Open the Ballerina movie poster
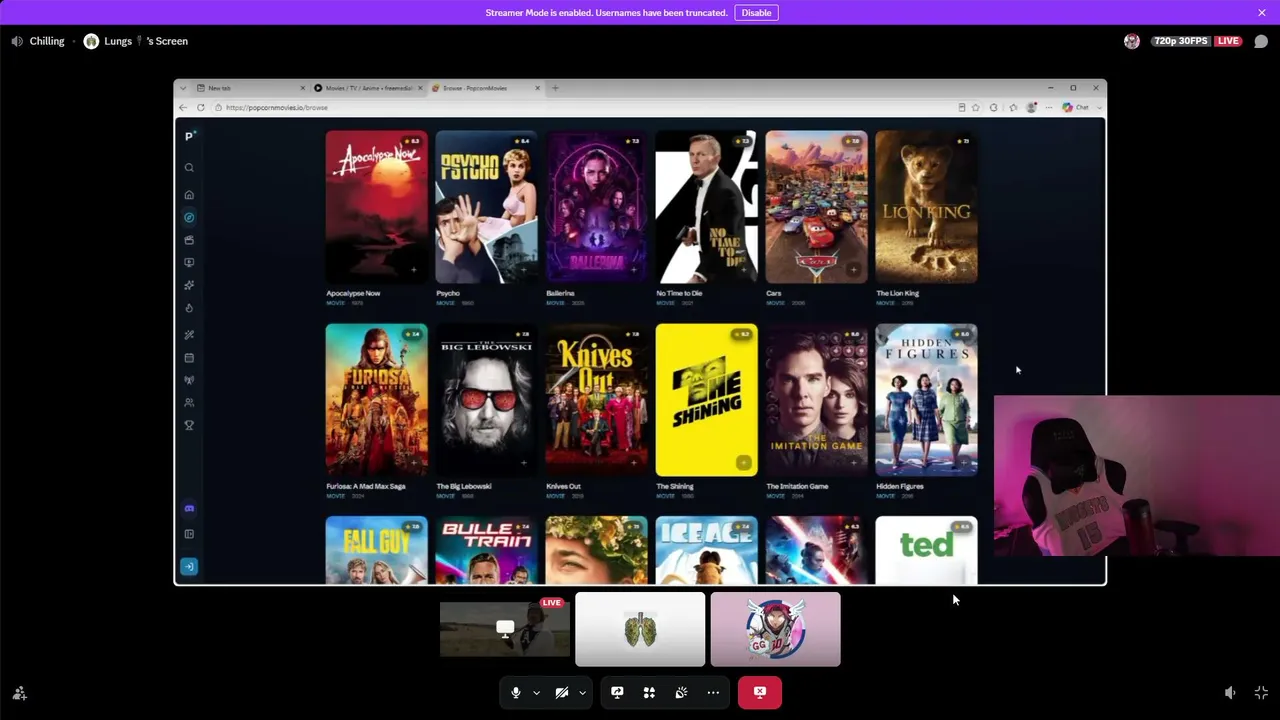Viewport: 1280px width, 720px height. [596, 207]
